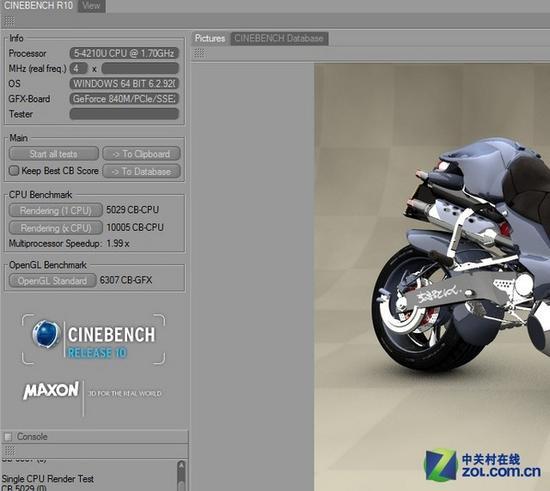The width and height of the screenshot is (550, 491).
Task: Click the Cinebench Release 10 logo
Action: point(94,339)
